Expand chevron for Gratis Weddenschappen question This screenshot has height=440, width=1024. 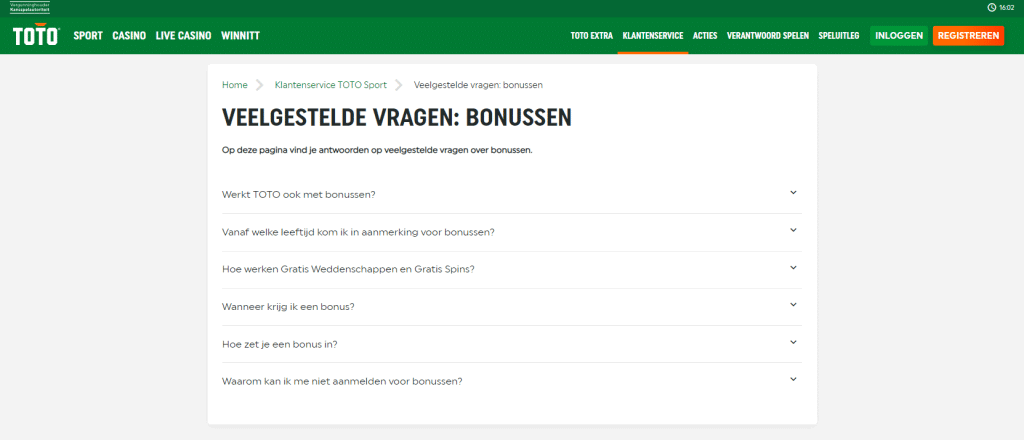(793, 267)
